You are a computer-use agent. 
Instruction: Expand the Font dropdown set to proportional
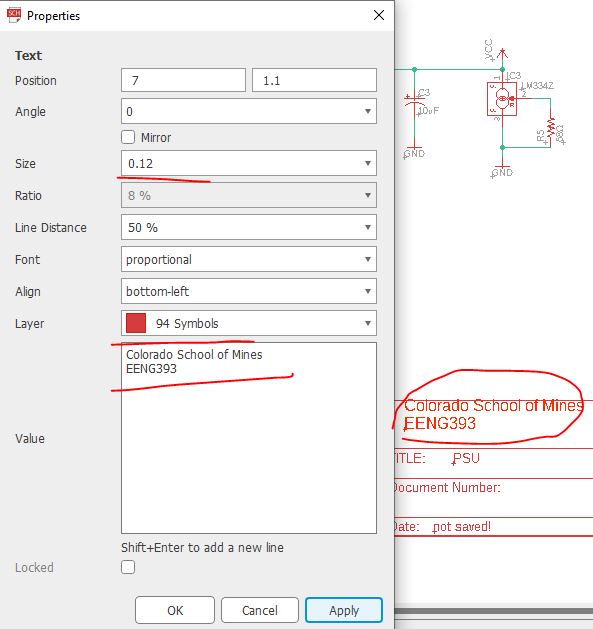point(249,259)
